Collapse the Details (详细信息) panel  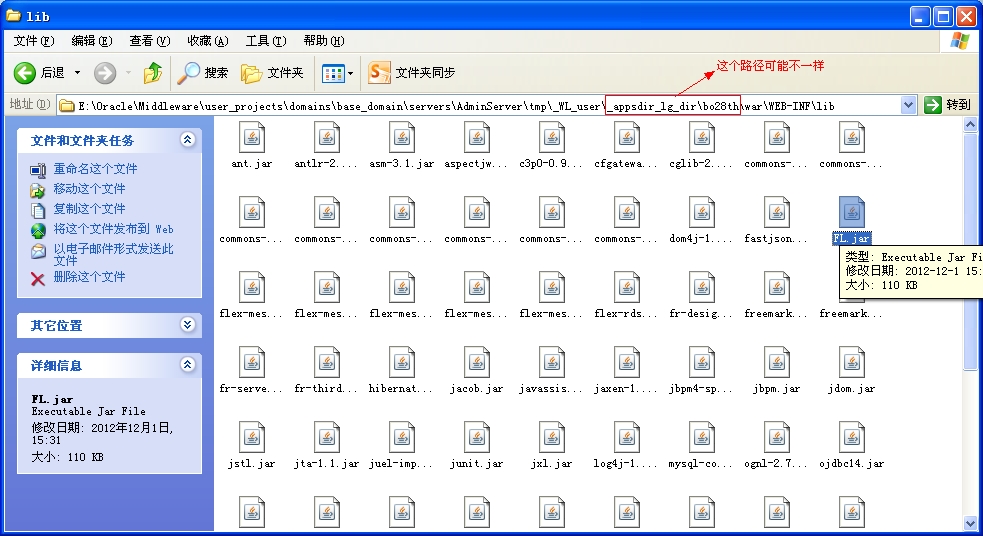187,365
